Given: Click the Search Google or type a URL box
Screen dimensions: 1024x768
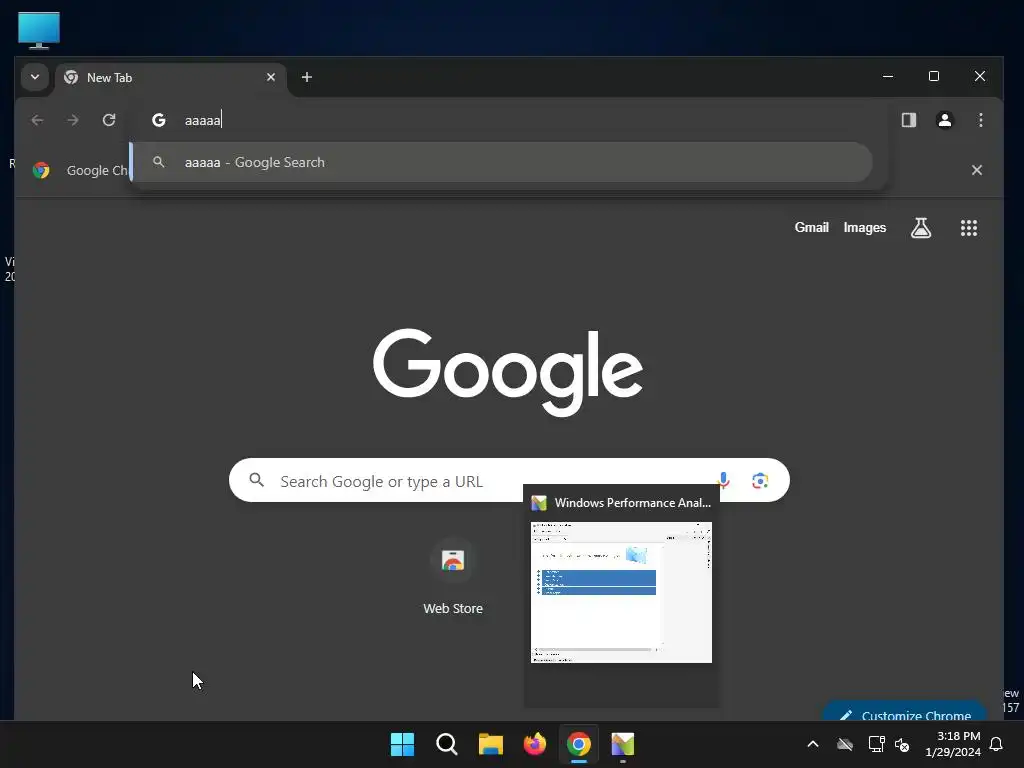Looking at the screenshot, I should 509,481.
